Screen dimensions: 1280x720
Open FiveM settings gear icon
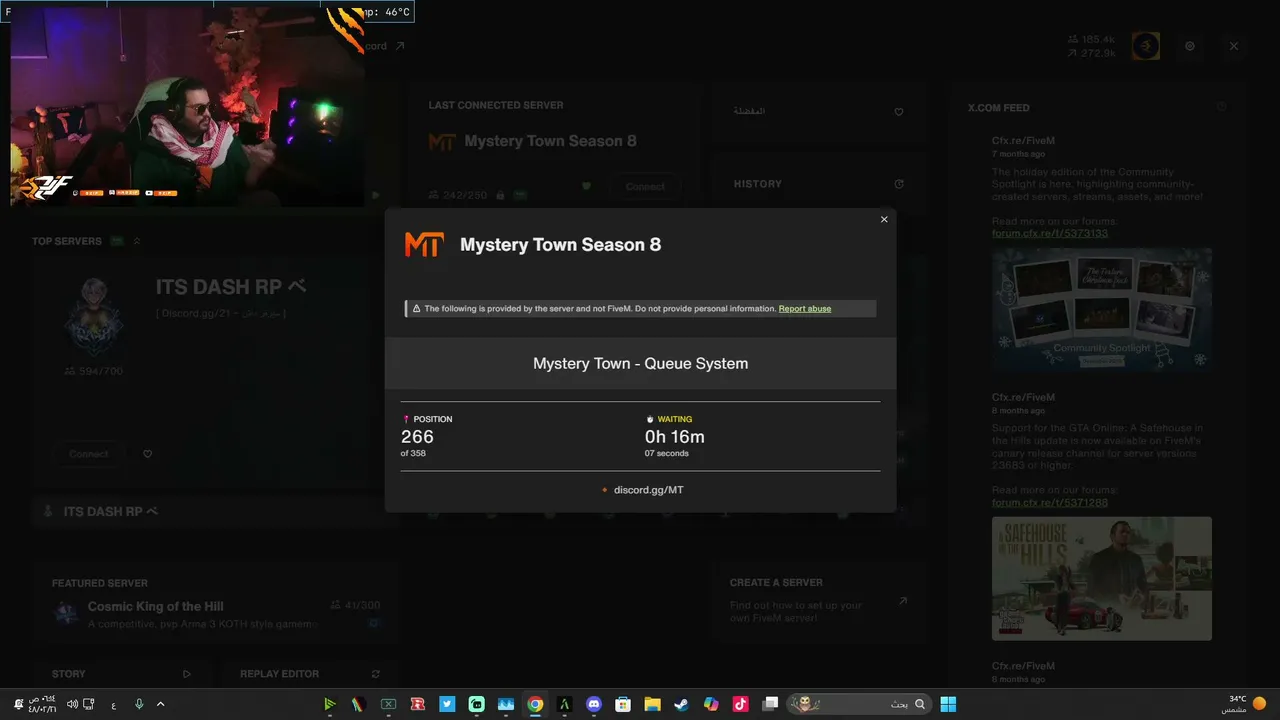coord(1190,46)
